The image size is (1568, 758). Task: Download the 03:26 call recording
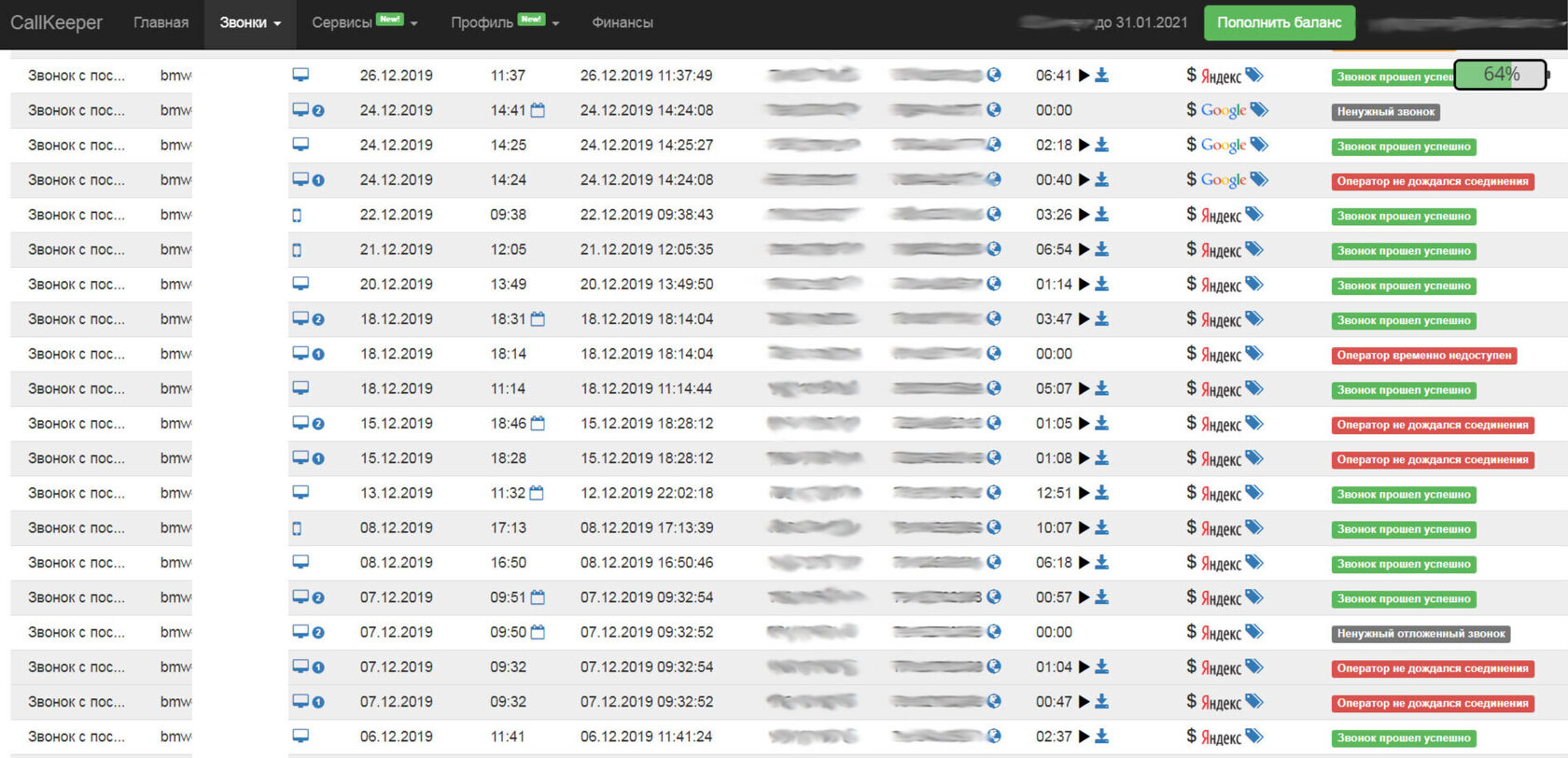pos(1101,215)
